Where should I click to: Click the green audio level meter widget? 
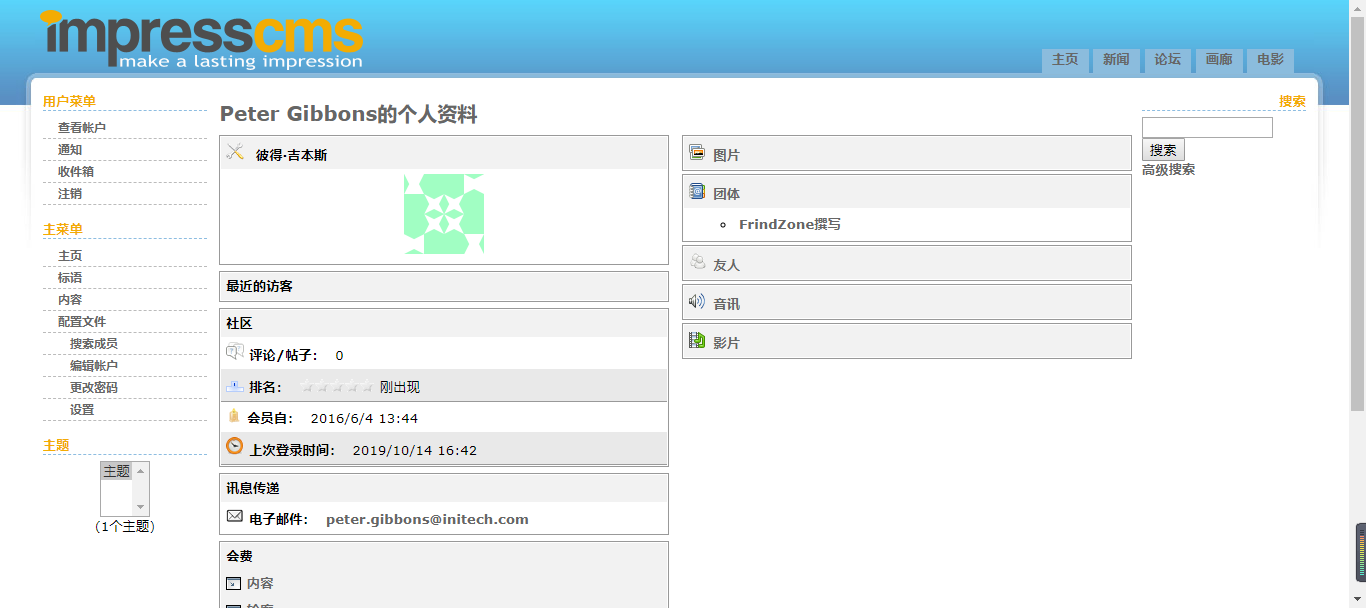(1361, 553)
